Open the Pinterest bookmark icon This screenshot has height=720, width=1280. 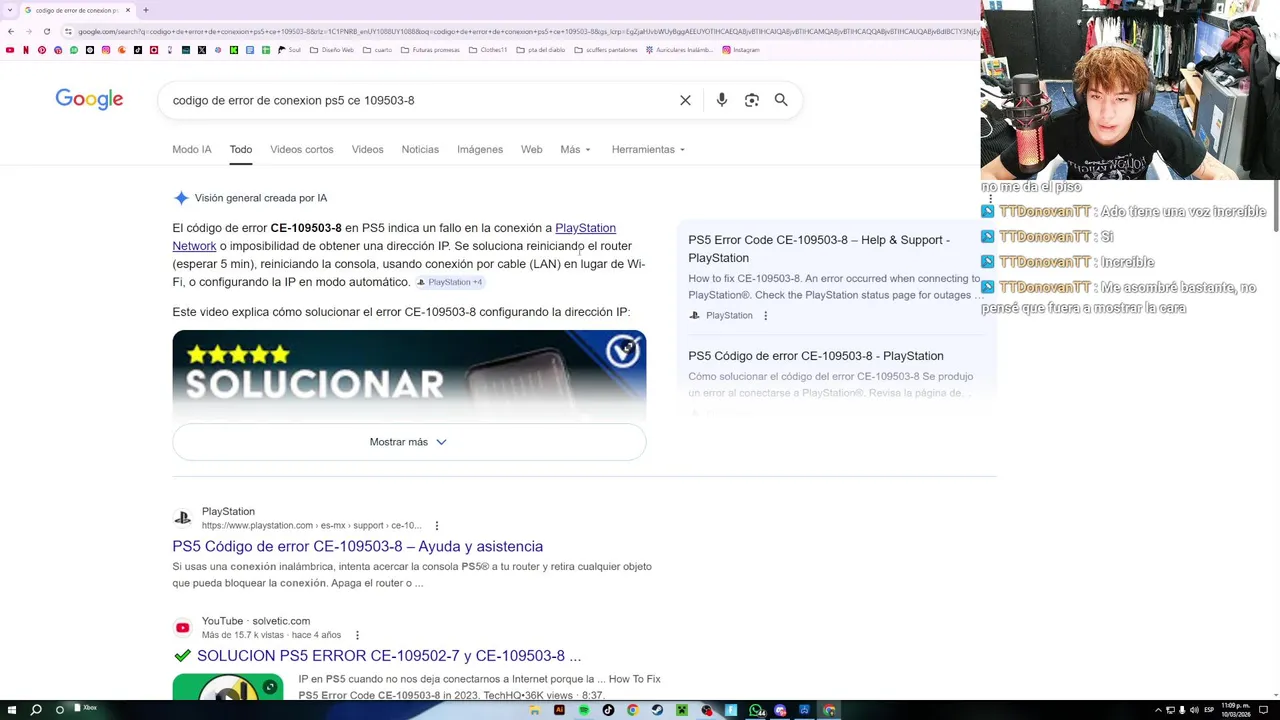(x=42, y=50)
